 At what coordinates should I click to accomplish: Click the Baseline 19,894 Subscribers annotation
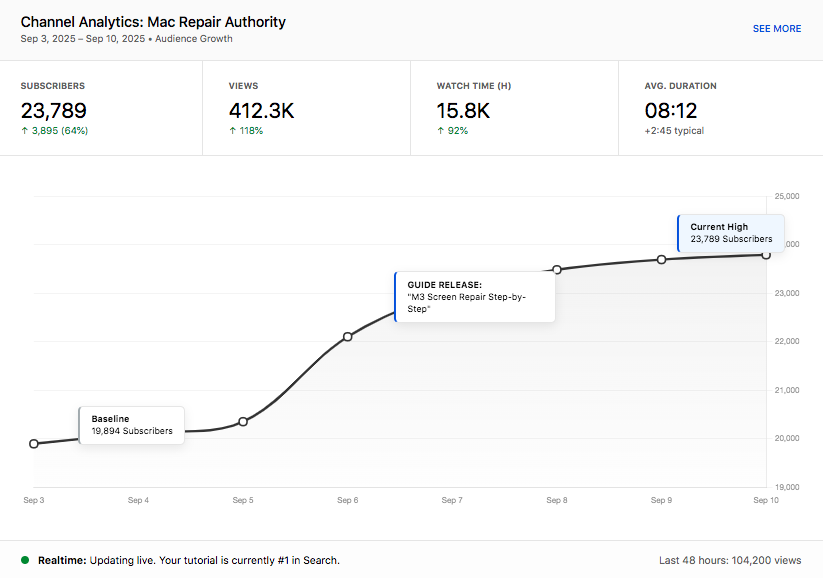(132, 425)
